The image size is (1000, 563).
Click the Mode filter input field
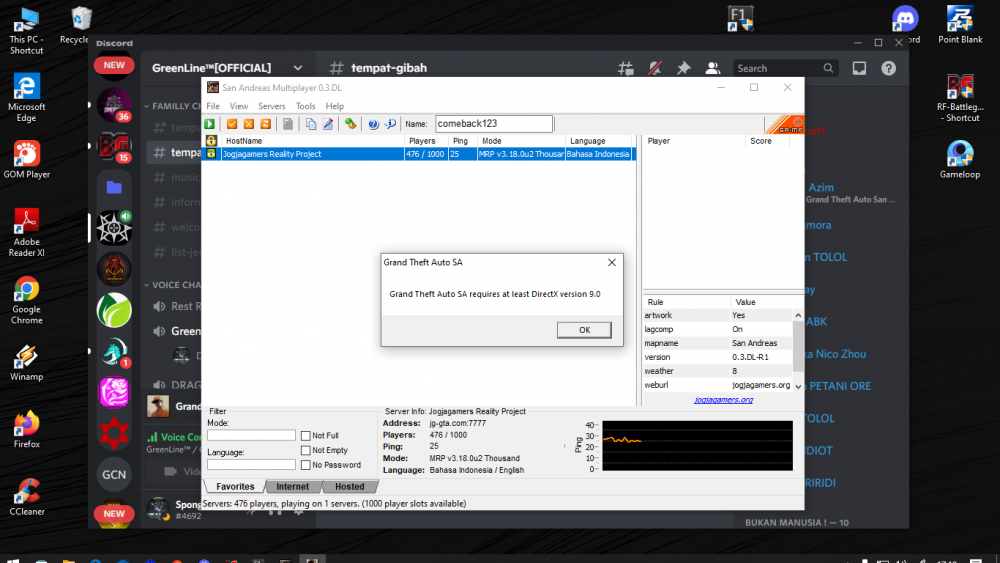[x=251, y=435]
